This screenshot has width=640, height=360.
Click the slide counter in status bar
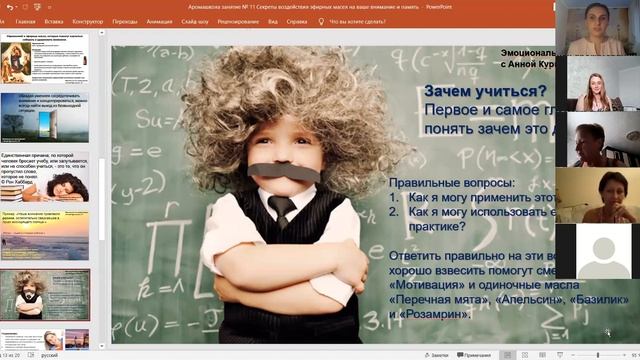click(11, 355)
